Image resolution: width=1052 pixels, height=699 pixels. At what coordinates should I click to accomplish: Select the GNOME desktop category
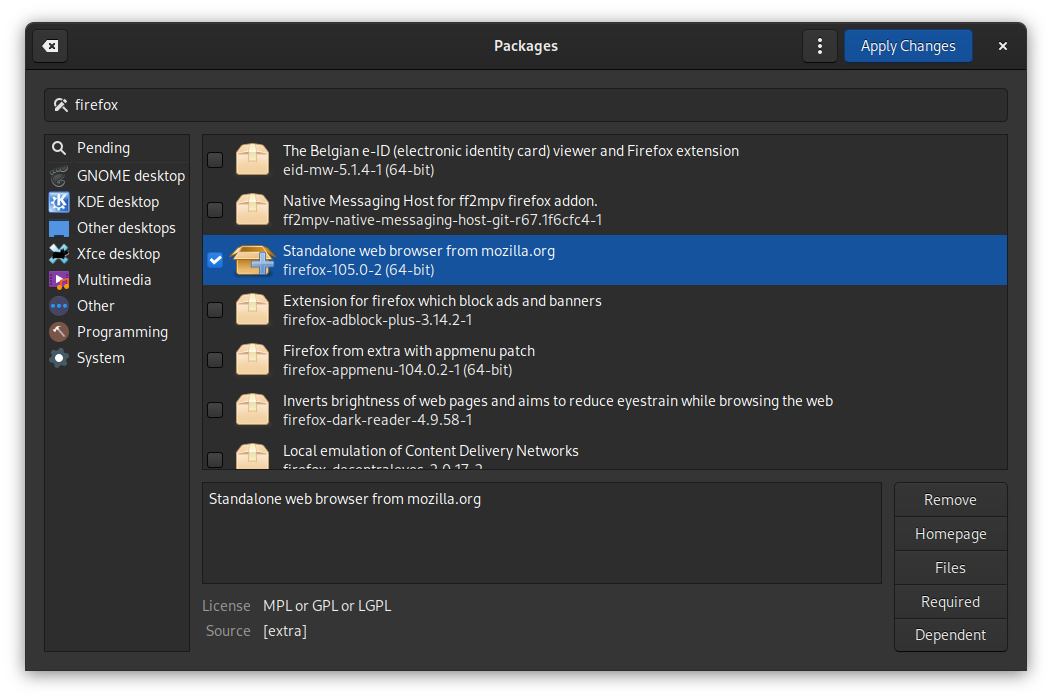130,175
